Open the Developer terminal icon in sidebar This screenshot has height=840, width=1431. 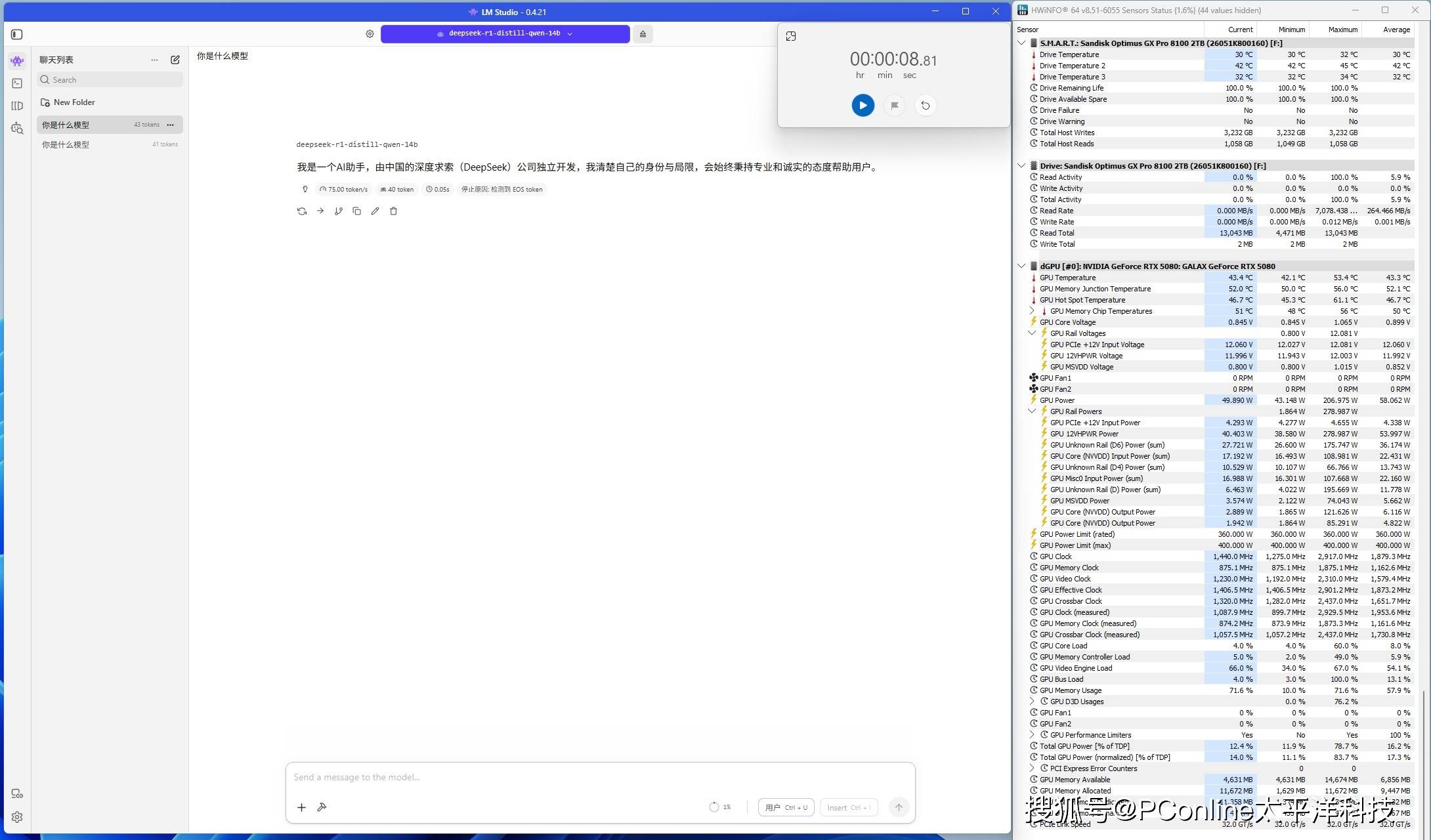[17, 83]
